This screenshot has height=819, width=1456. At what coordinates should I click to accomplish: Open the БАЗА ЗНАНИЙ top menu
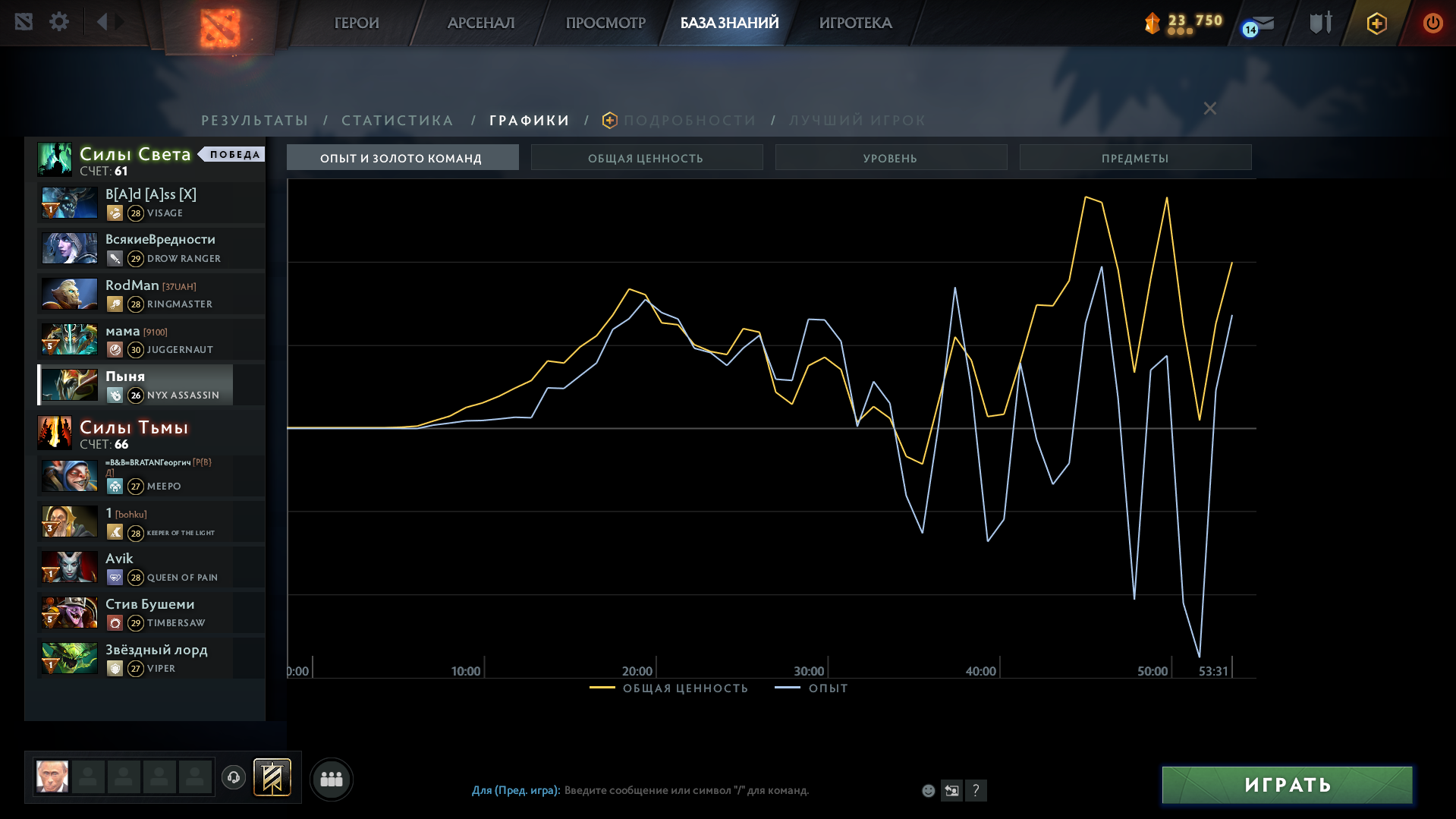pyautogui.click(x=729, y=23)
